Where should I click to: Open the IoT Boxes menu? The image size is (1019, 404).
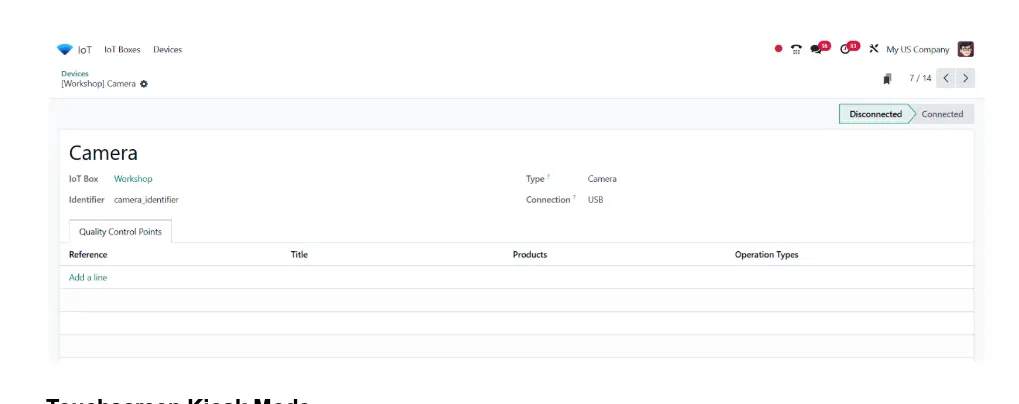pos(122,49)
